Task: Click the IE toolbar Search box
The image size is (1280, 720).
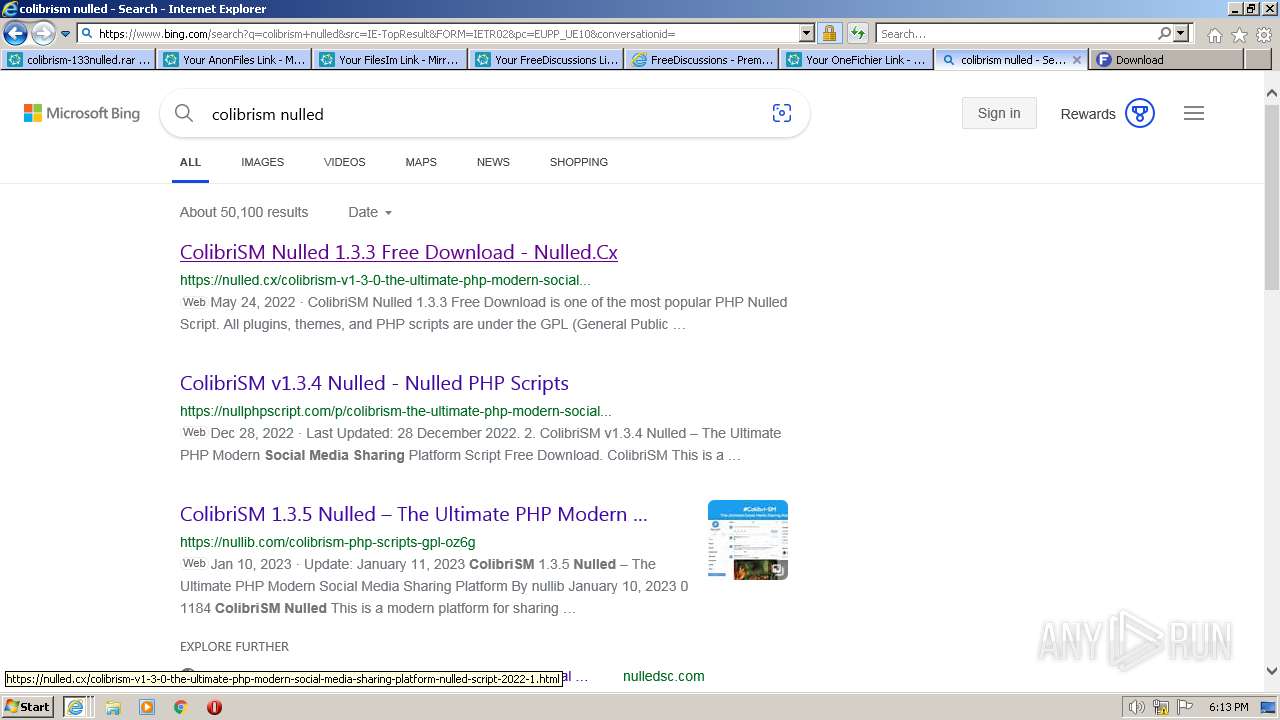Action: tap(1015, 34)
